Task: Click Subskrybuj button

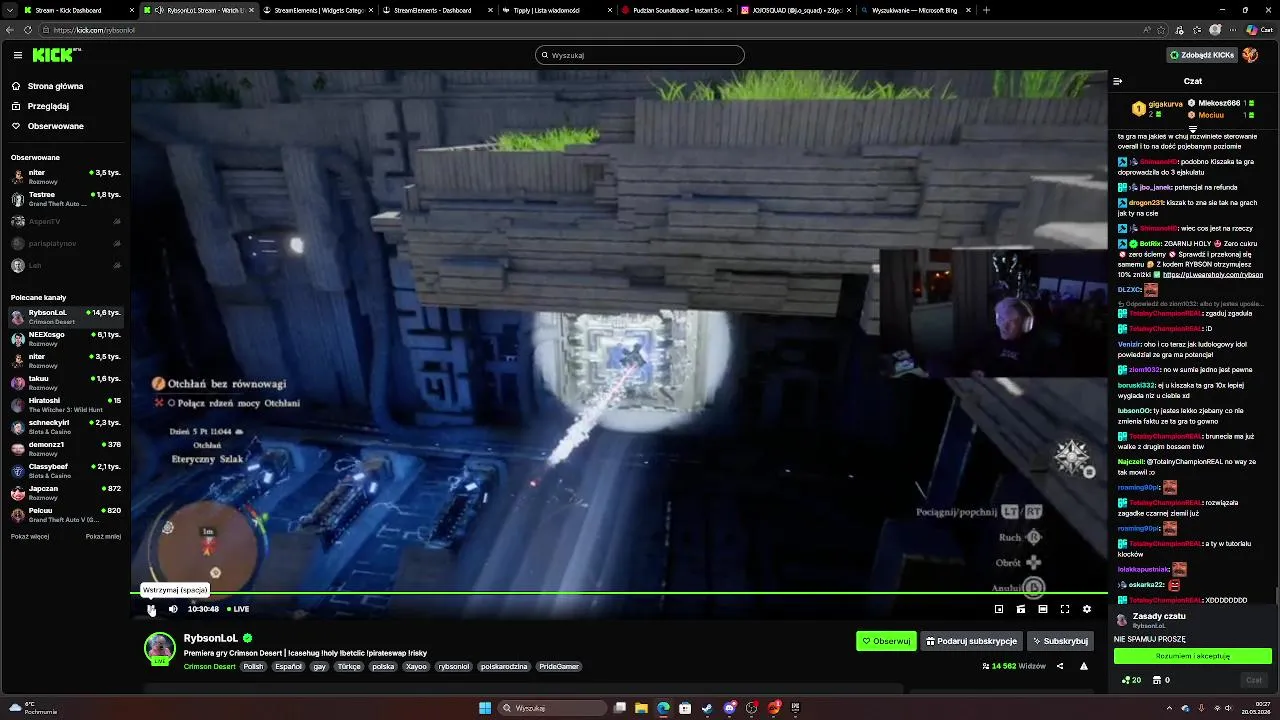Action: (x=1060, y=641)
